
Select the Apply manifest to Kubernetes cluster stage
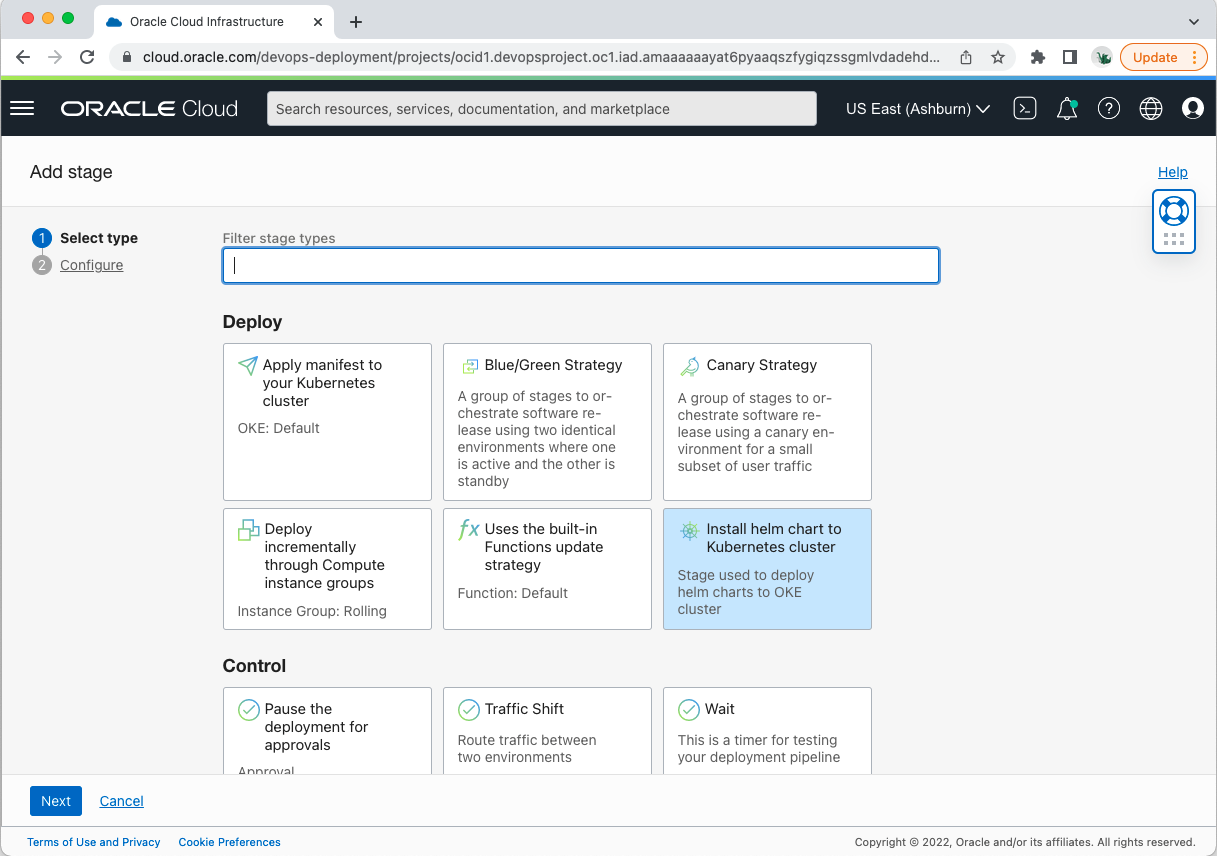(327, 421)
